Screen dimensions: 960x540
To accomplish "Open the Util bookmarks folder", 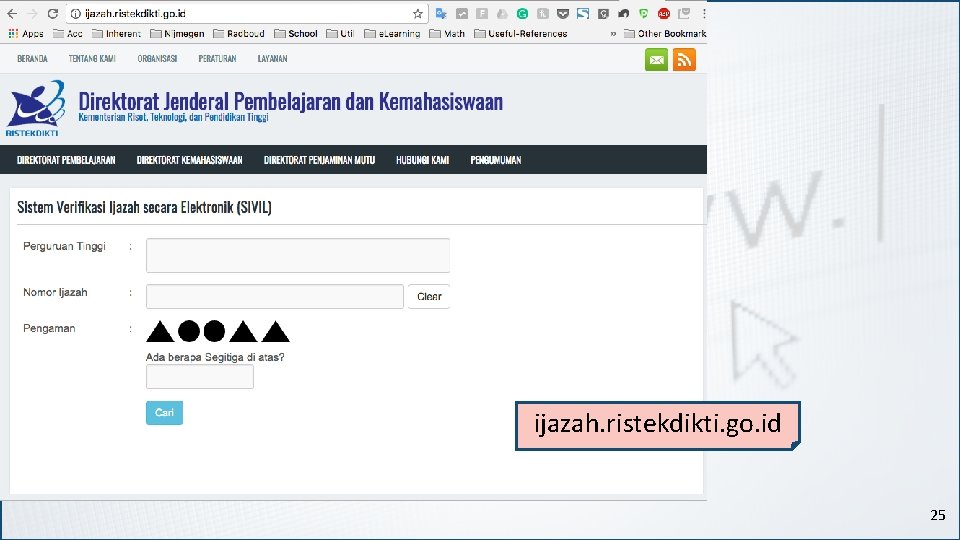I will 340,34.
